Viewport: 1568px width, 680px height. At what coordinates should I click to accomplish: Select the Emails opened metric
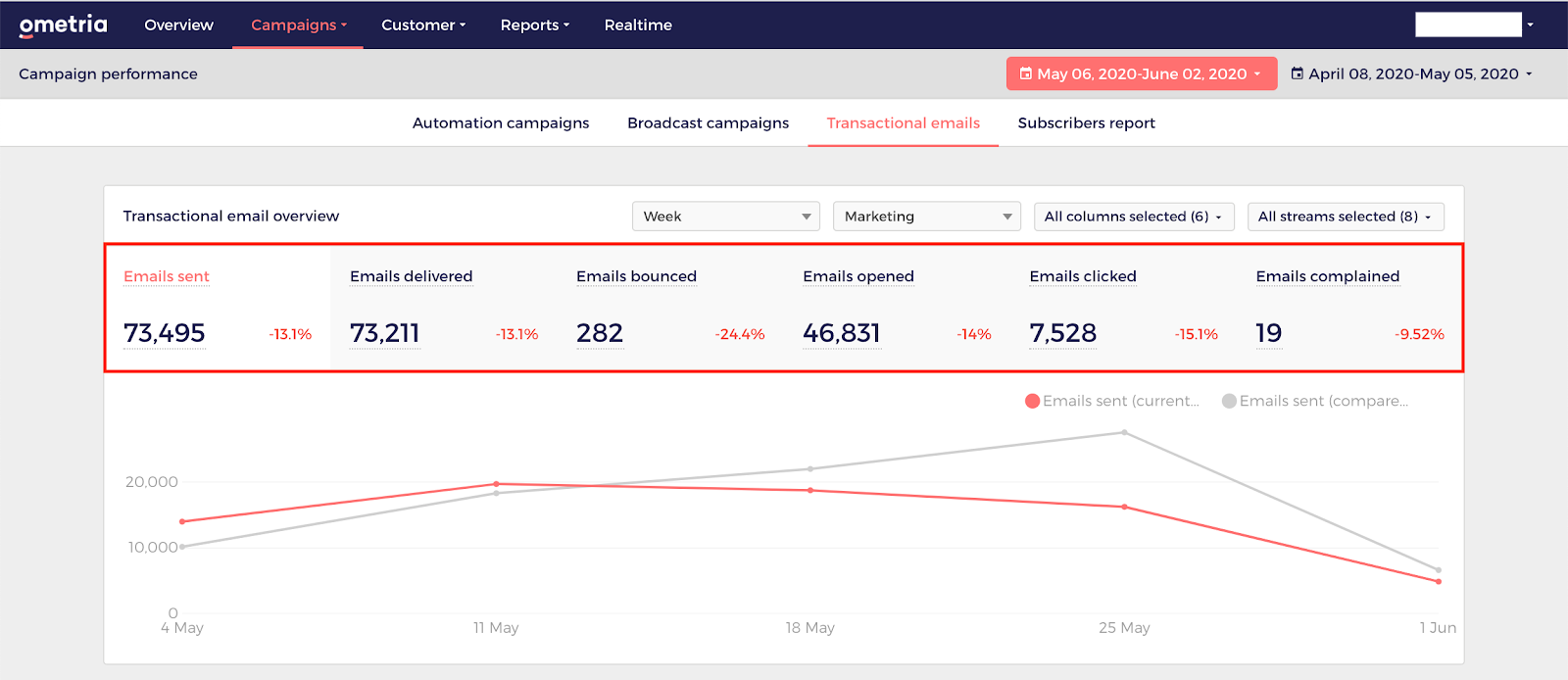(x=897, y=308)
